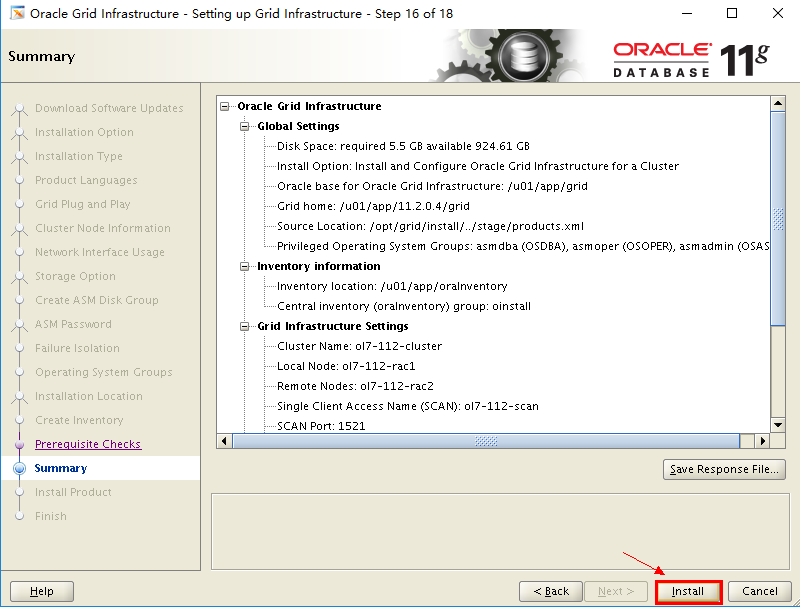
Task: Click the Operating System Groups step
Action: click(104, 372)
